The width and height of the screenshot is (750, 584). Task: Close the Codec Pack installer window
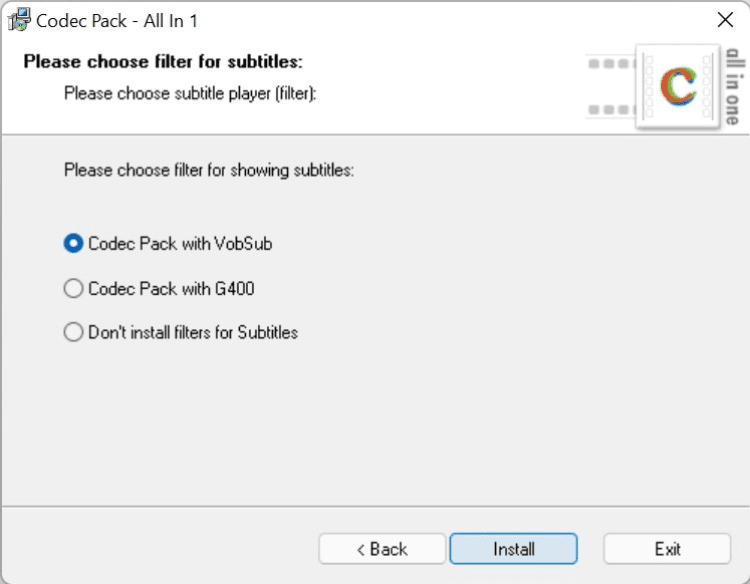725,20
